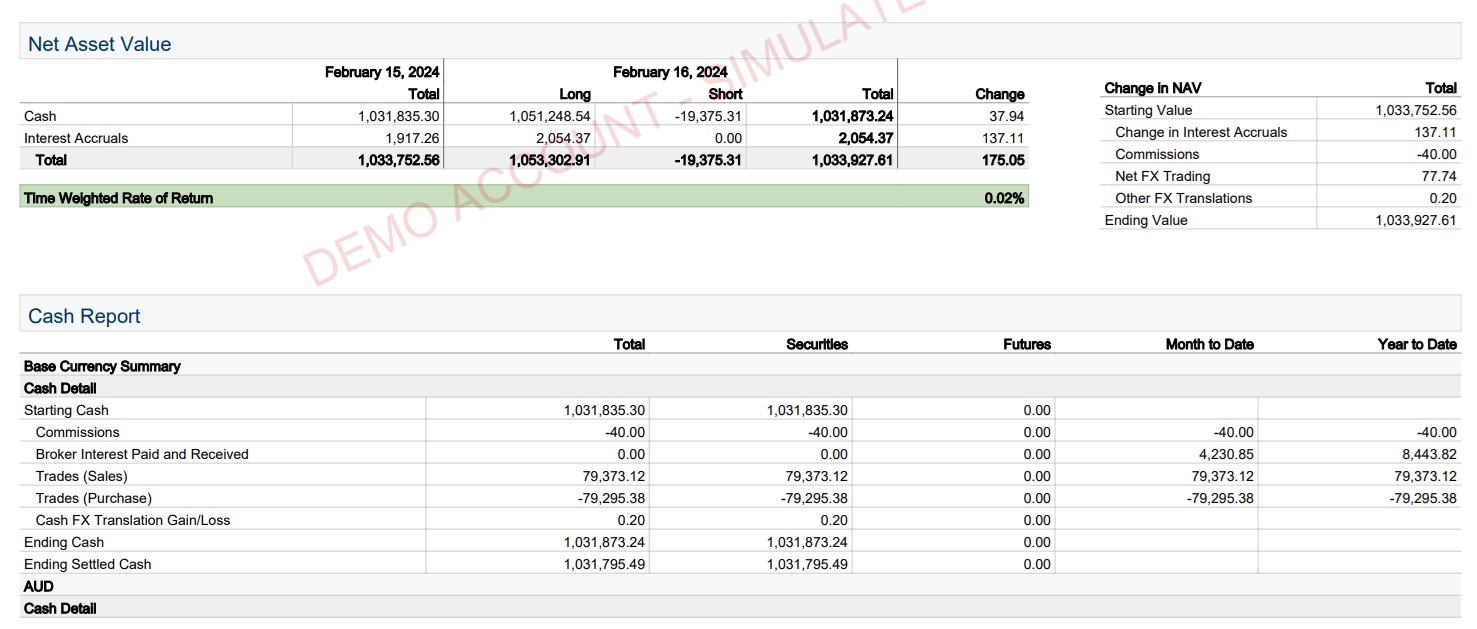The height and width of the screenshot is (629, 1477).
Task: Select the Time Weighted Rate of Return label
Action: (x=118, y=198)
